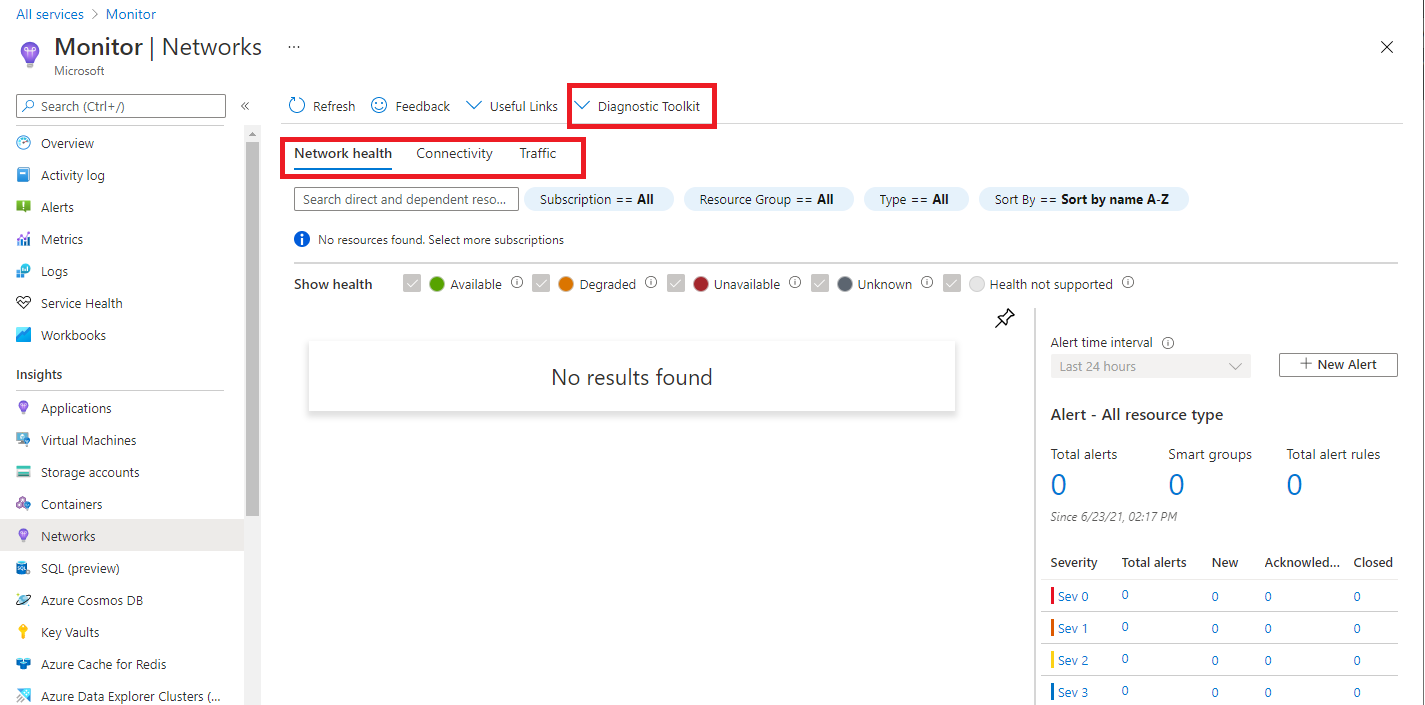Toggle Health not supported checkbox
1425x705 pixels.
point(952,284)
